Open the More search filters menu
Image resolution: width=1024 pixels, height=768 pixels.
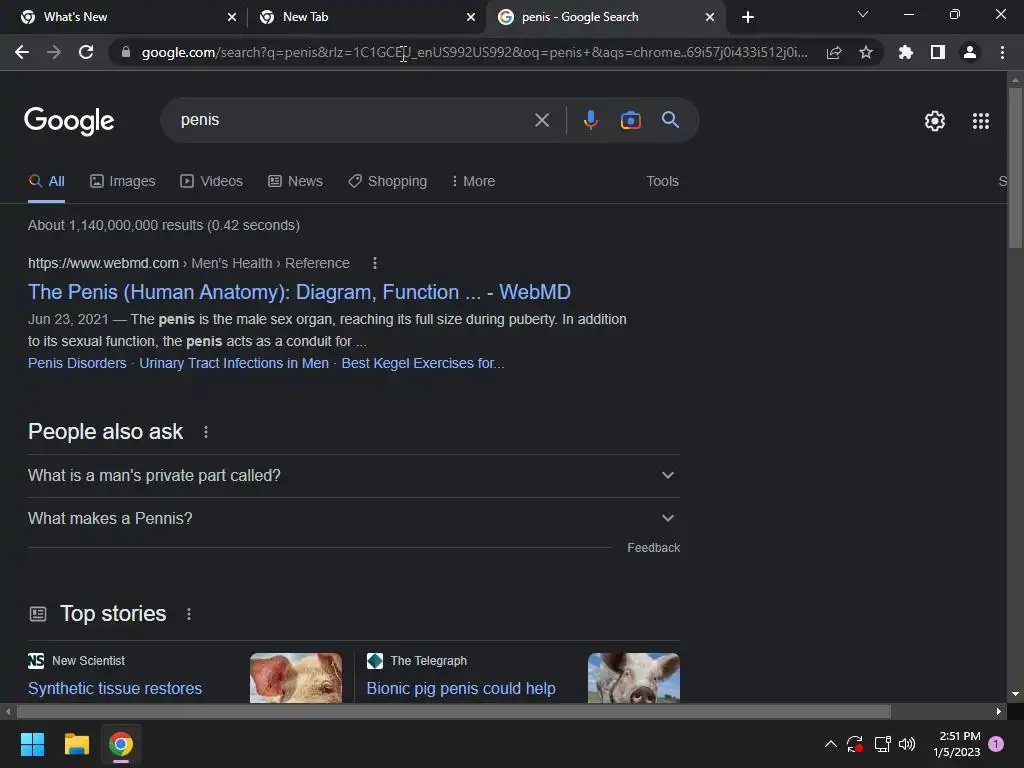[473, 181]
